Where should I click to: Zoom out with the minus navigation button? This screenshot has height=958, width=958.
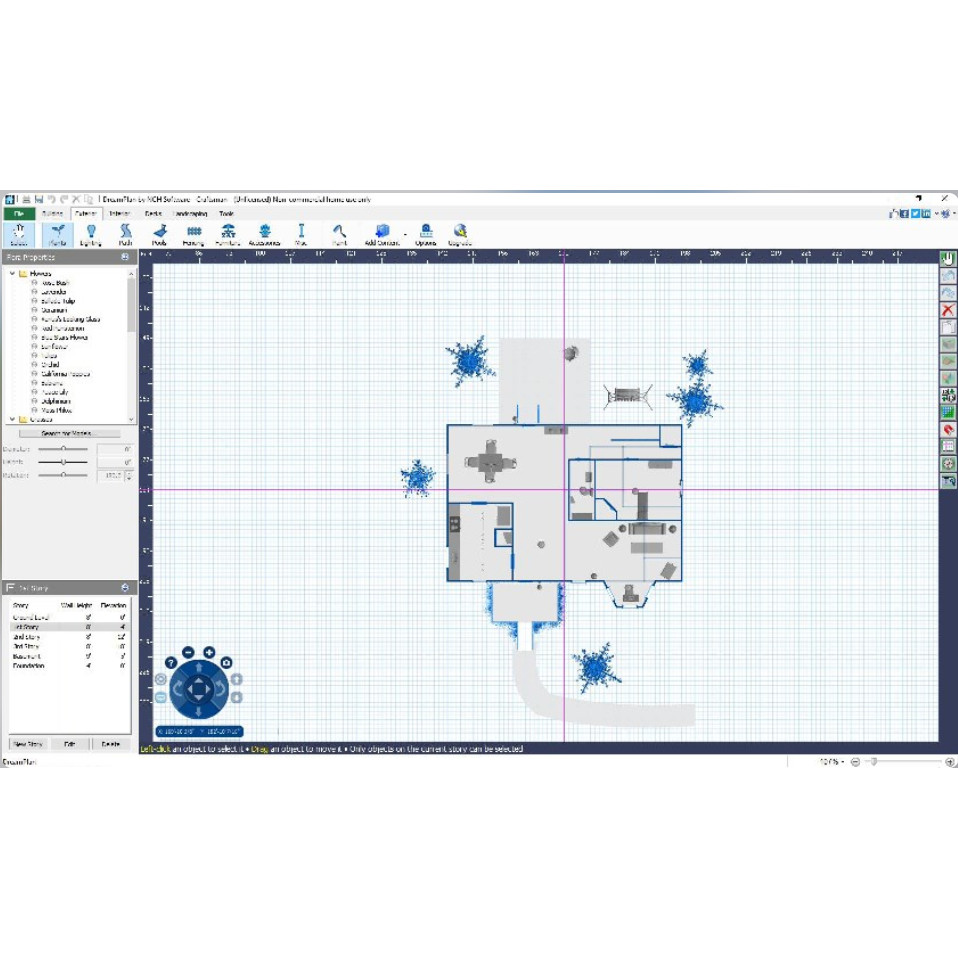pos(188,653)
